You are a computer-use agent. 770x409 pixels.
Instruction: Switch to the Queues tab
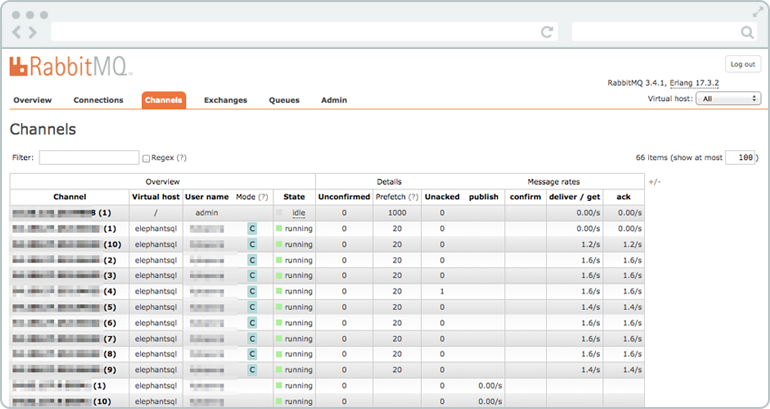point(284,100)
